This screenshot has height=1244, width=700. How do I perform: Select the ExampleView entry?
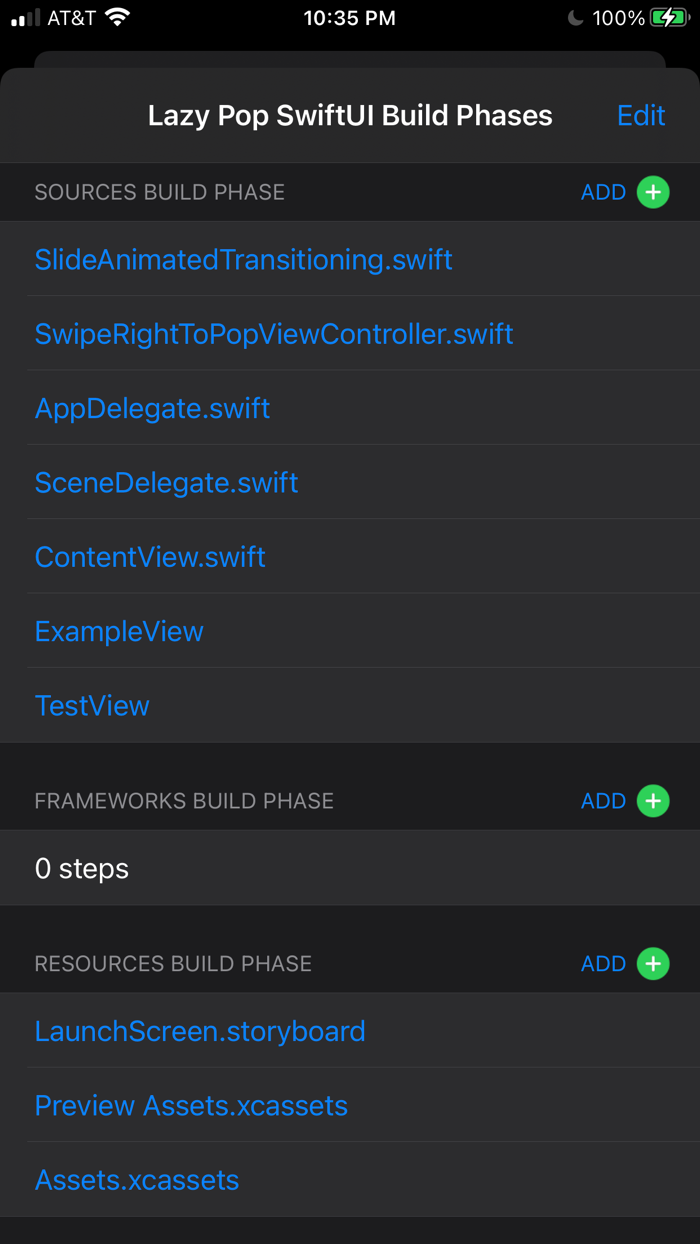(x=118, y=631)
